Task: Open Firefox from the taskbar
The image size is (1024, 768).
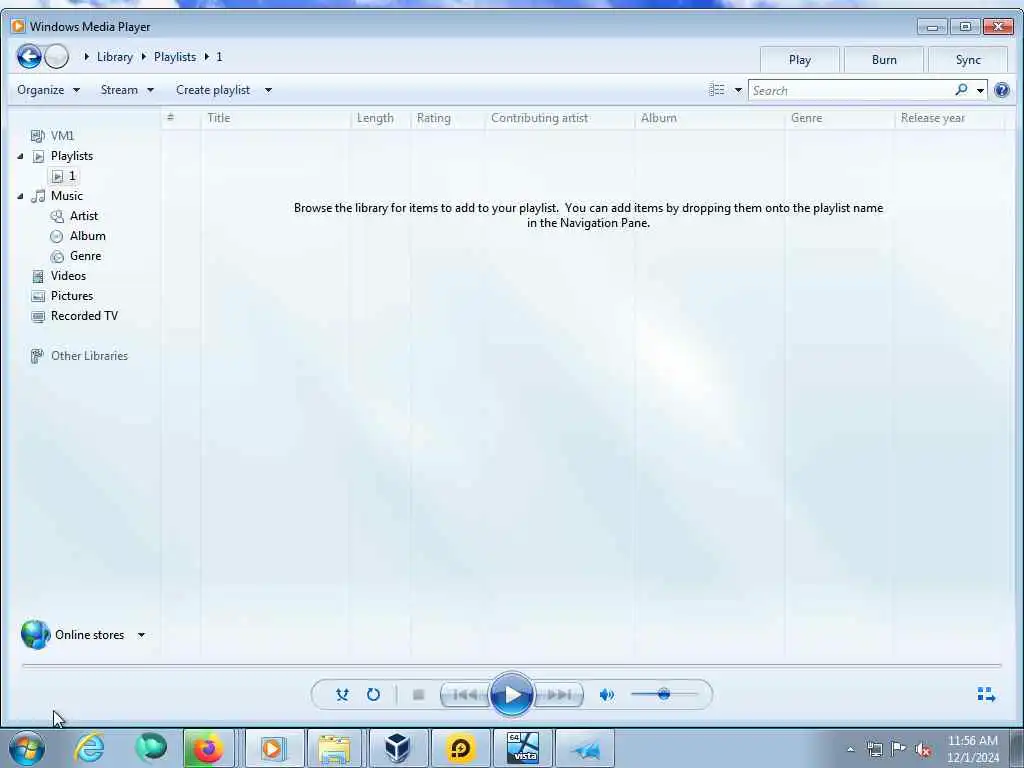Action: [208, 748]
